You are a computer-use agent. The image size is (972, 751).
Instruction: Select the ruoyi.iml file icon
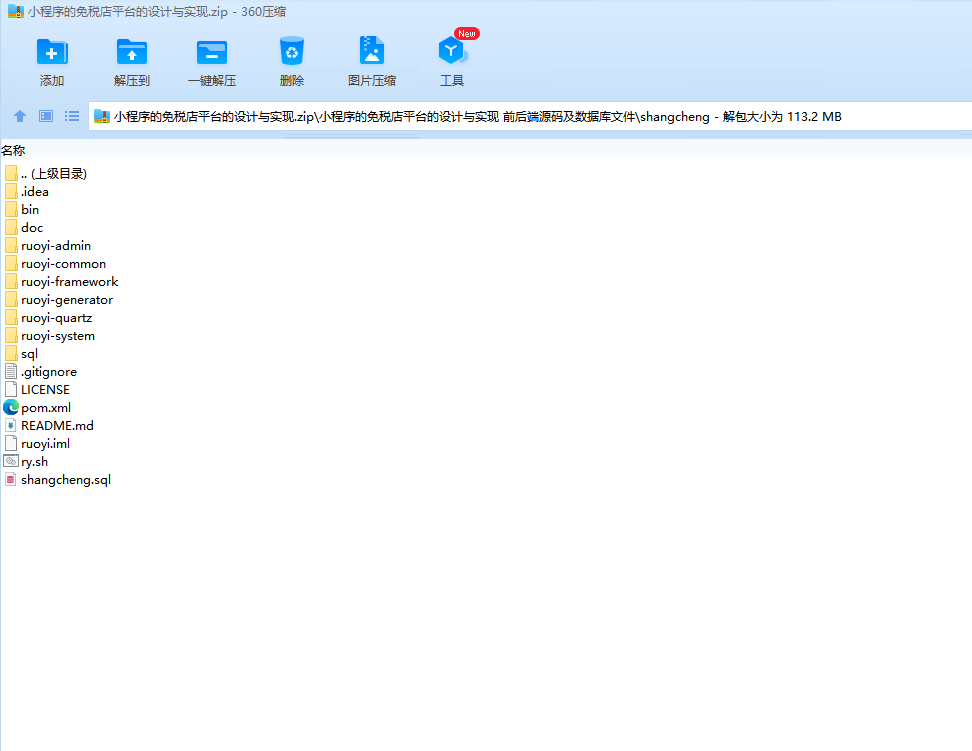(x=11, y=443)
